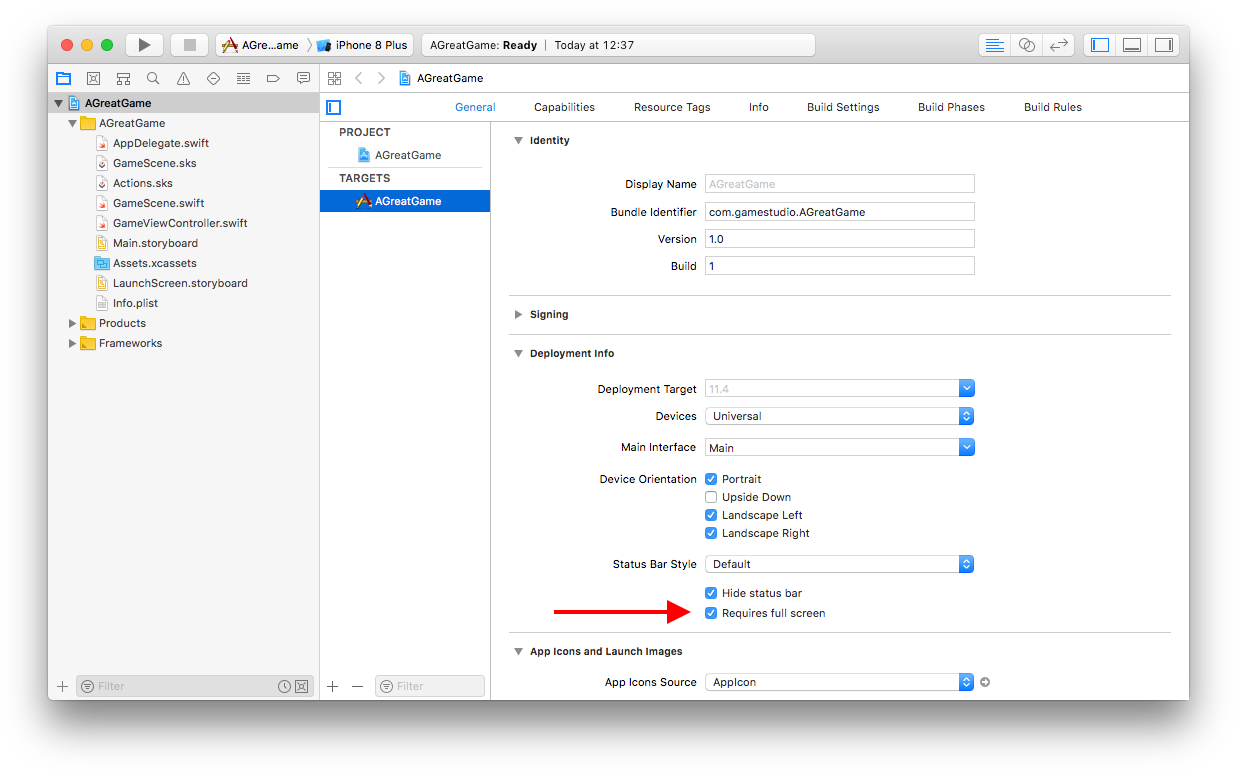The height and width of the screenshot is (774, 1237).
Task: Toggle the right Utilities panel
Action: 1163,45
